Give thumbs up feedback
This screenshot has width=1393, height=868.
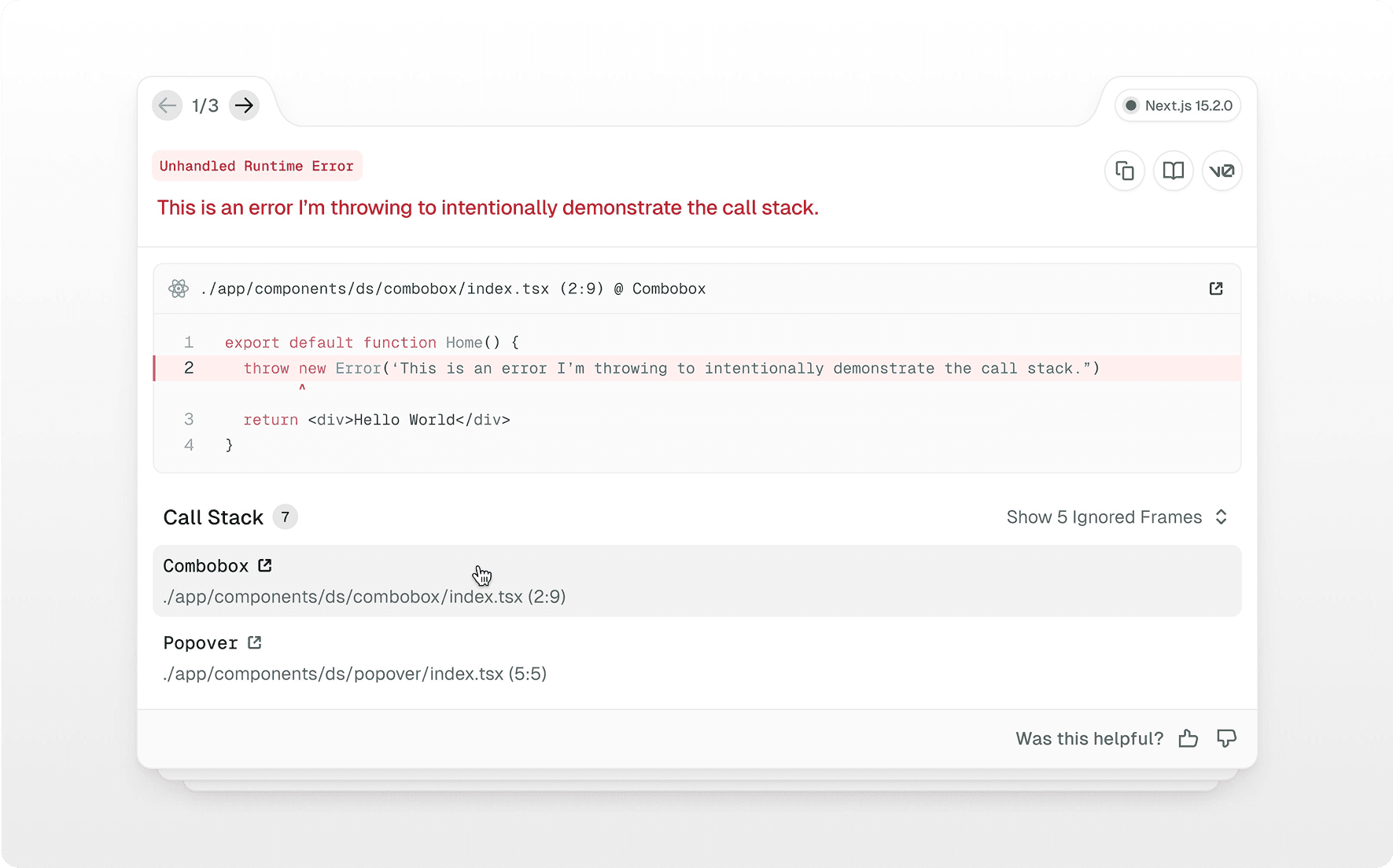1188,738
